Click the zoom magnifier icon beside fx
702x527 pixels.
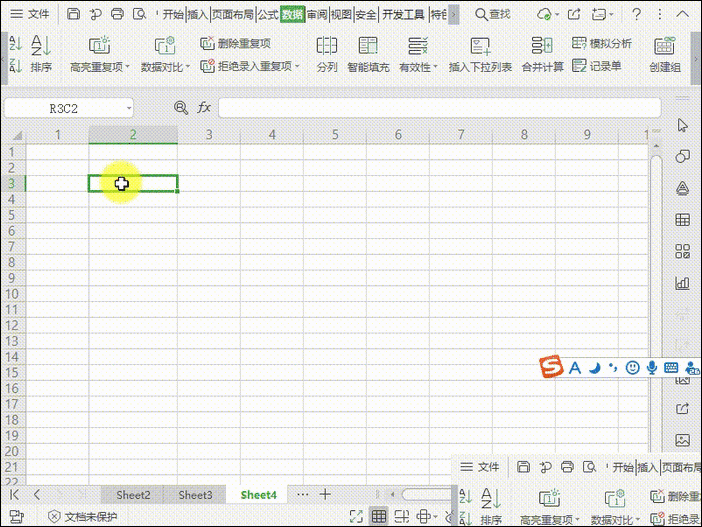pyautogui.click(x=181, y=108)
